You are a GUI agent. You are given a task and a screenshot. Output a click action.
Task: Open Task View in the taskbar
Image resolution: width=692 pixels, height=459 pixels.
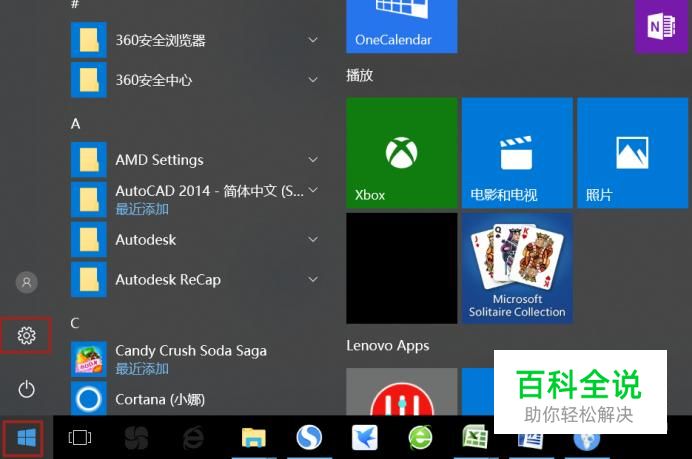pyautogui.click(x=80, y=437)
